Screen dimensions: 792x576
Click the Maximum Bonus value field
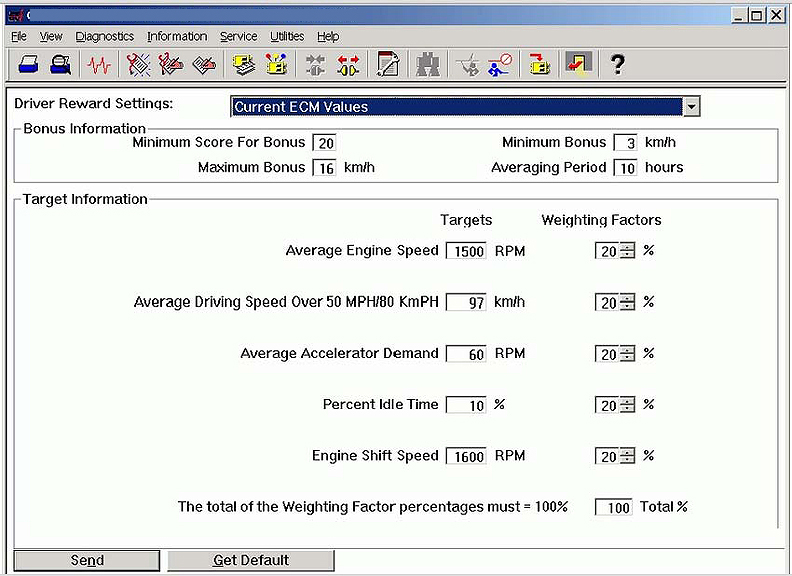325,168
